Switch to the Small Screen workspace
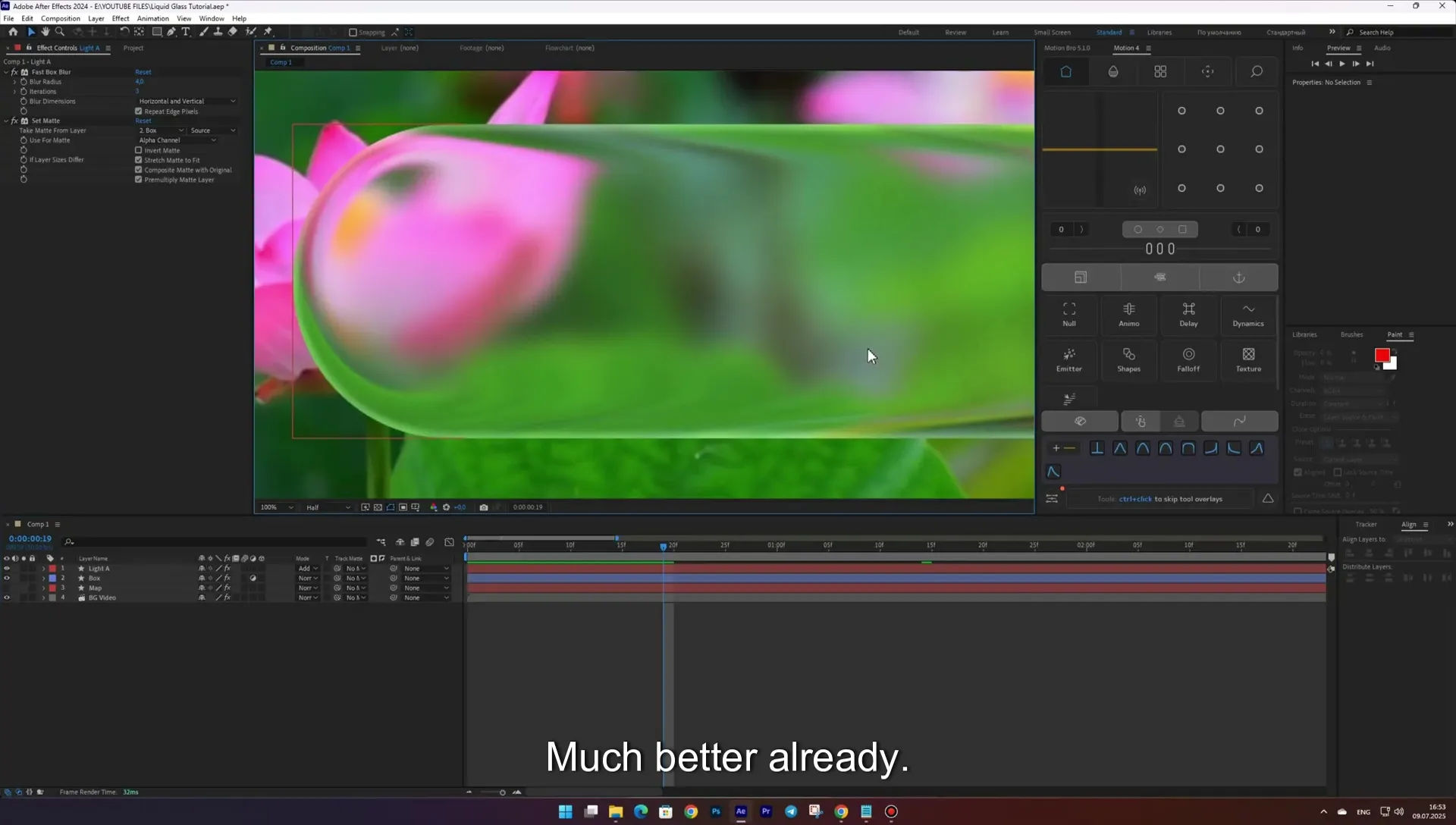Screen dimensions: 1456x825 [x=1052, y=33]
